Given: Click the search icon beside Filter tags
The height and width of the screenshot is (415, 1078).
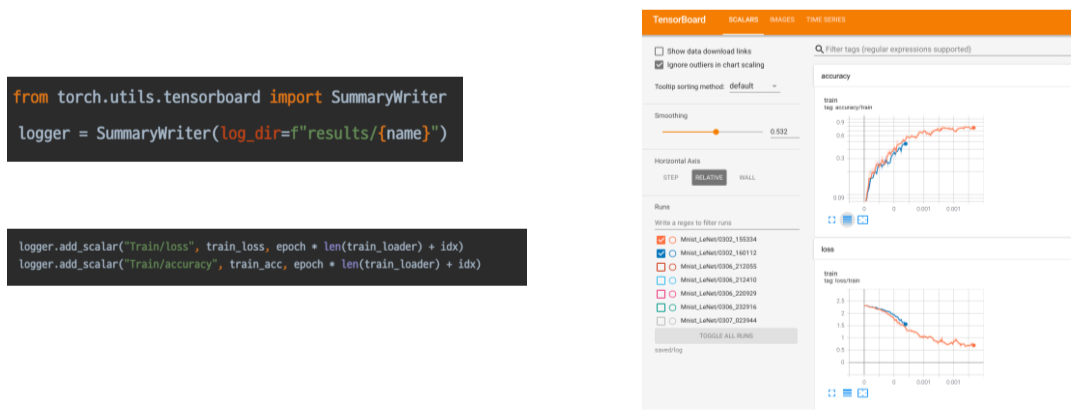Looking at the screenshot, I should coord(820,49).
